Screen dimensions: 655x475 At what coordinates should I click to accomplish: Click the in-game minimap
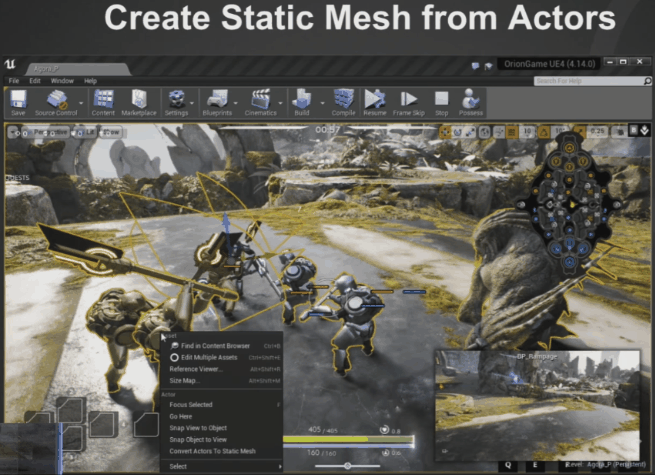[x=569, y=205]
